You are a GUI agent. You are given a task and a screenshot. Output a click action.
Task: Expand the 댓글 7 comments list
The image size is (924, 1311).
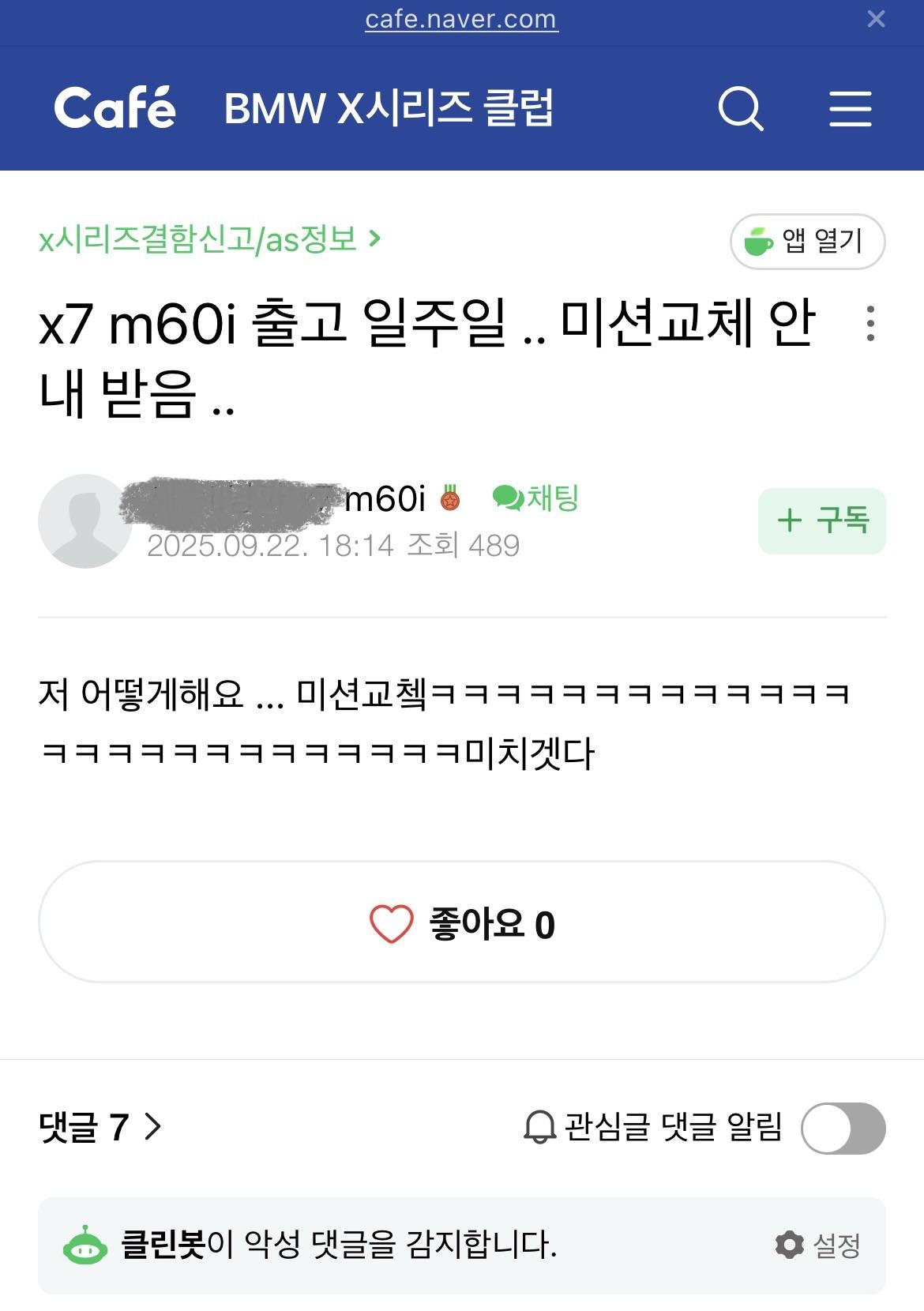(100, 1127)
